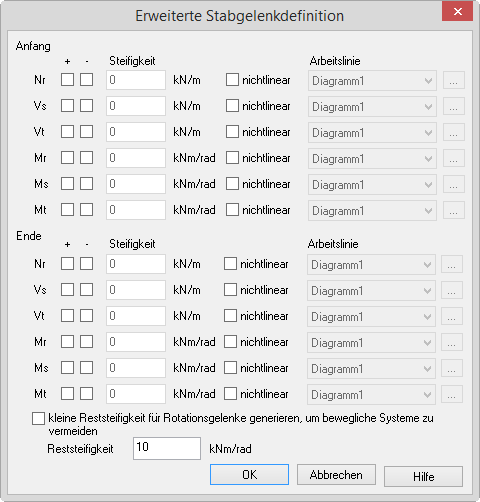The image size is (480, 502).
Task: Tick the plus checkbox for Anfang Nr
Action: pos(67,80)
